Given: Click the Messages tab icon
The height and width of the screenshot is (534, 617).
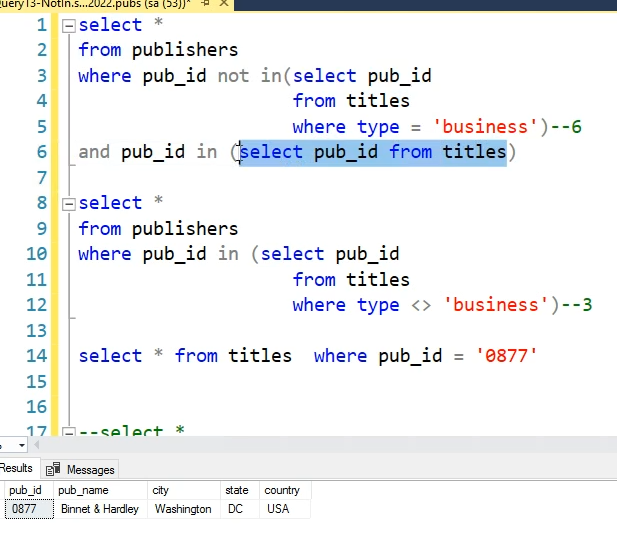Looking at the screenshot, I should click(53, 469).
